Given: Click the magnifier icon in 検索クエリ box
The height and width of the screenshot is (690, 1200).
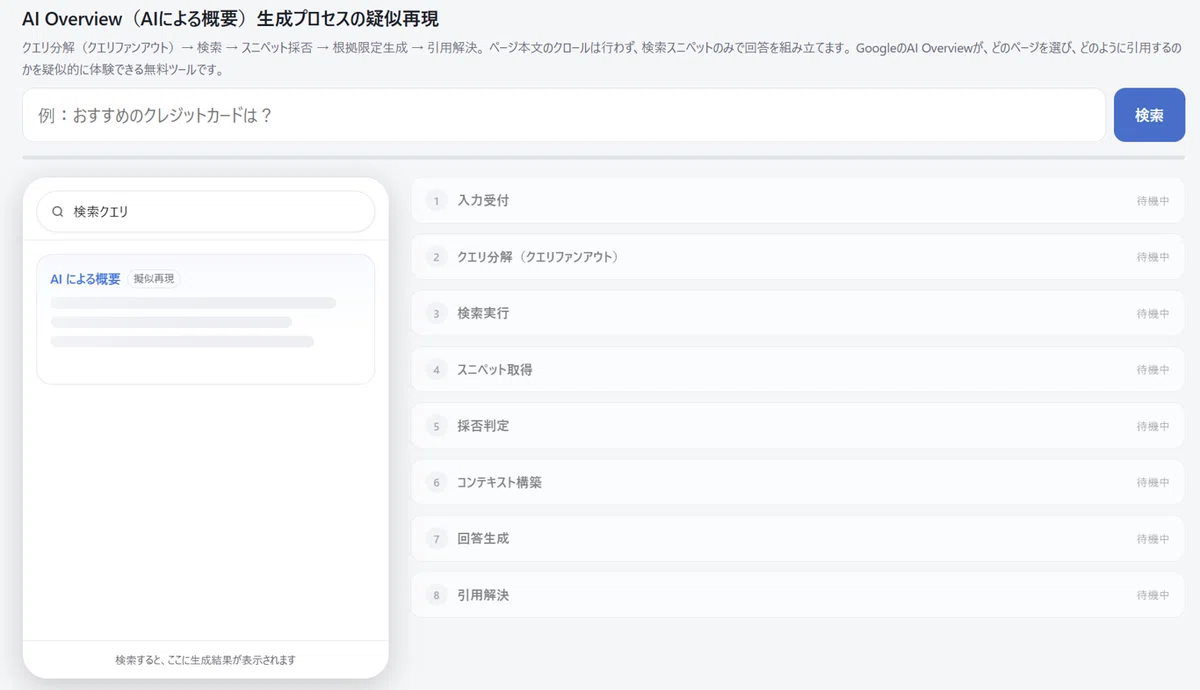Looking at the screenshot, I should coord(58,212).
